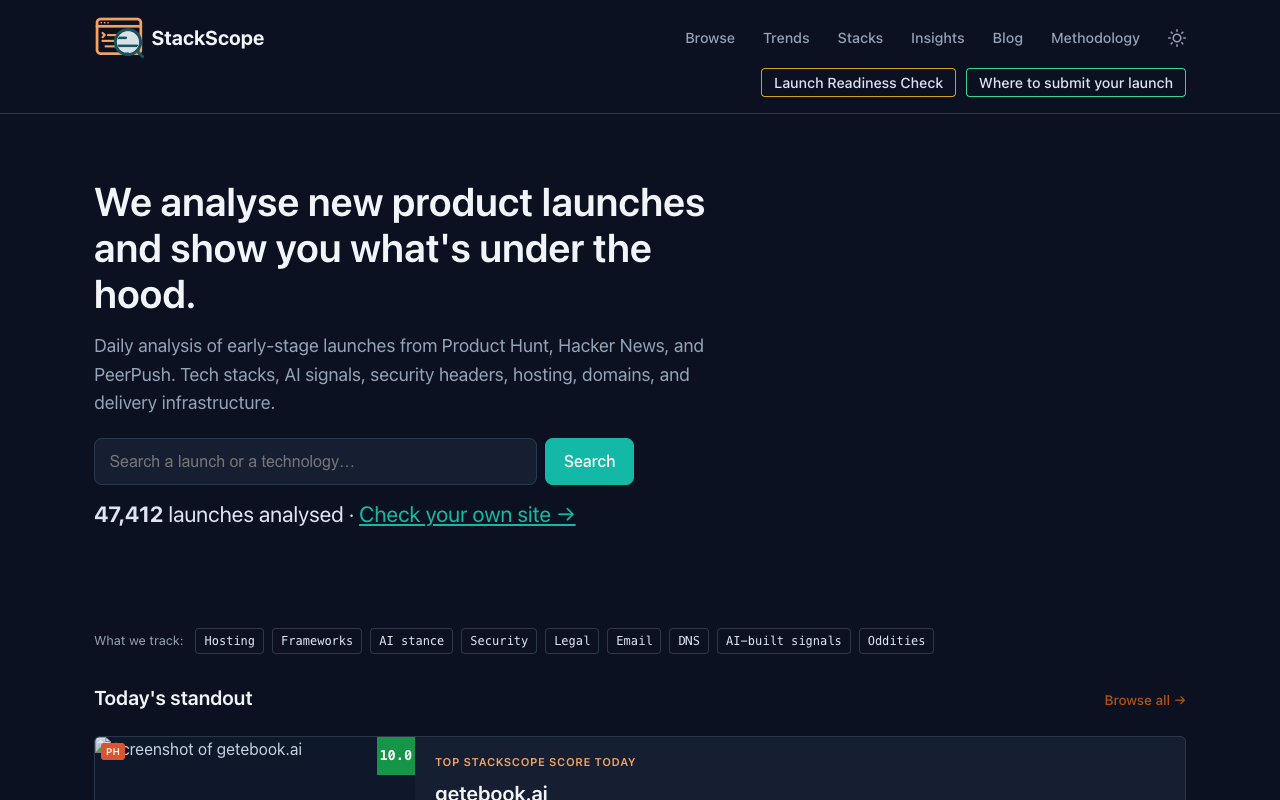Select the AI-built signals tag
Image resolution: width=1280 pixels, height=800 pixels.
pyautogui.click(x=784, y=641)
